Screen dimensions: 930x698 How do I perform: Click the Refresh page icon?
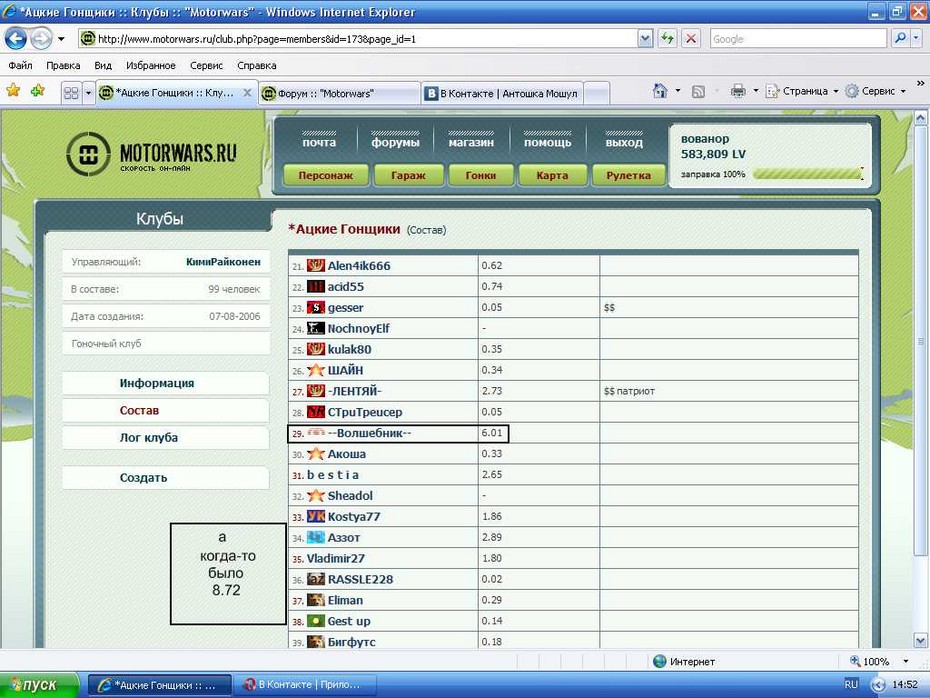click(x=668, y=39)
